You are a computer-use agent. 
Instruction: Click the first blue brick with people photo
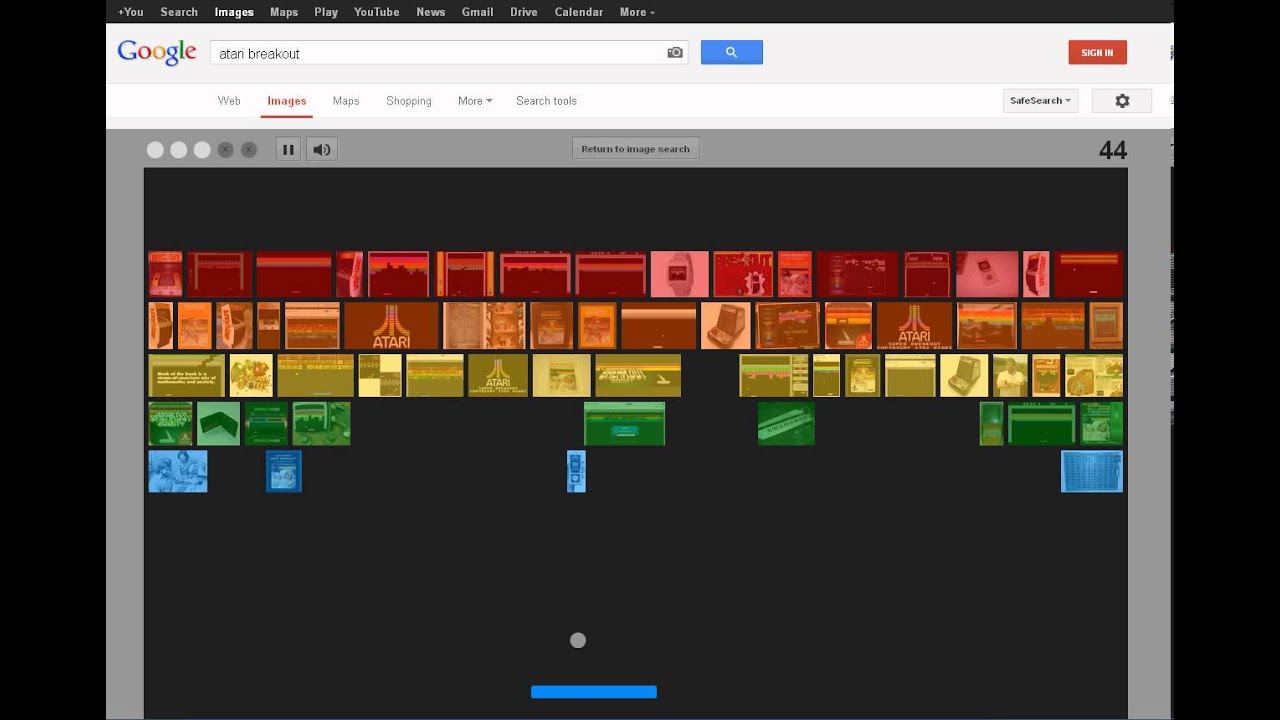click(x=178, y=471)
